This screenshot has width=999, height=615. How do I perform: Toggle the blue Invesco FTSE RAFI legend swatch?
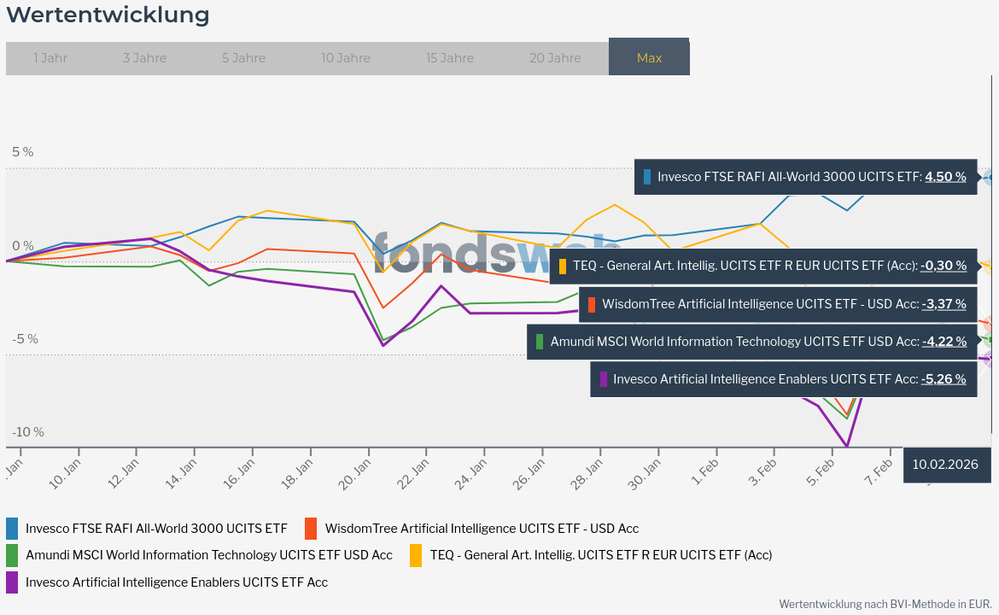pos(12,528)
